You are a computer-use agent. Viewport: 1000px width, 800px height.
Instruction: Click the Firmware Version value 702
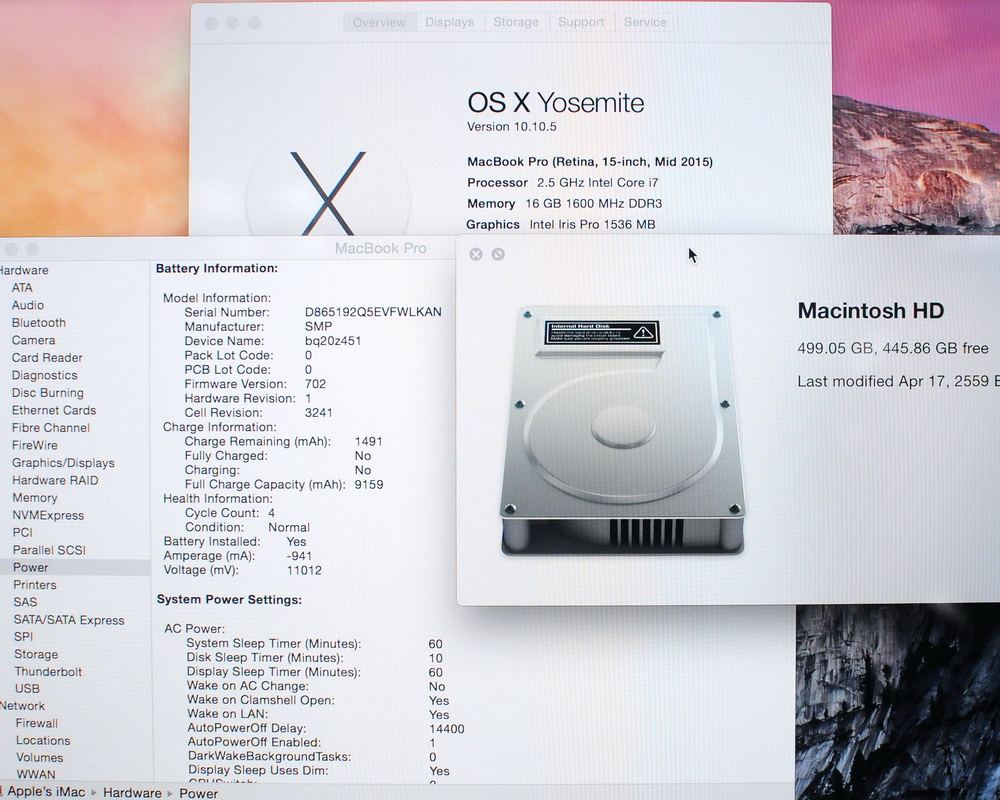315,384
